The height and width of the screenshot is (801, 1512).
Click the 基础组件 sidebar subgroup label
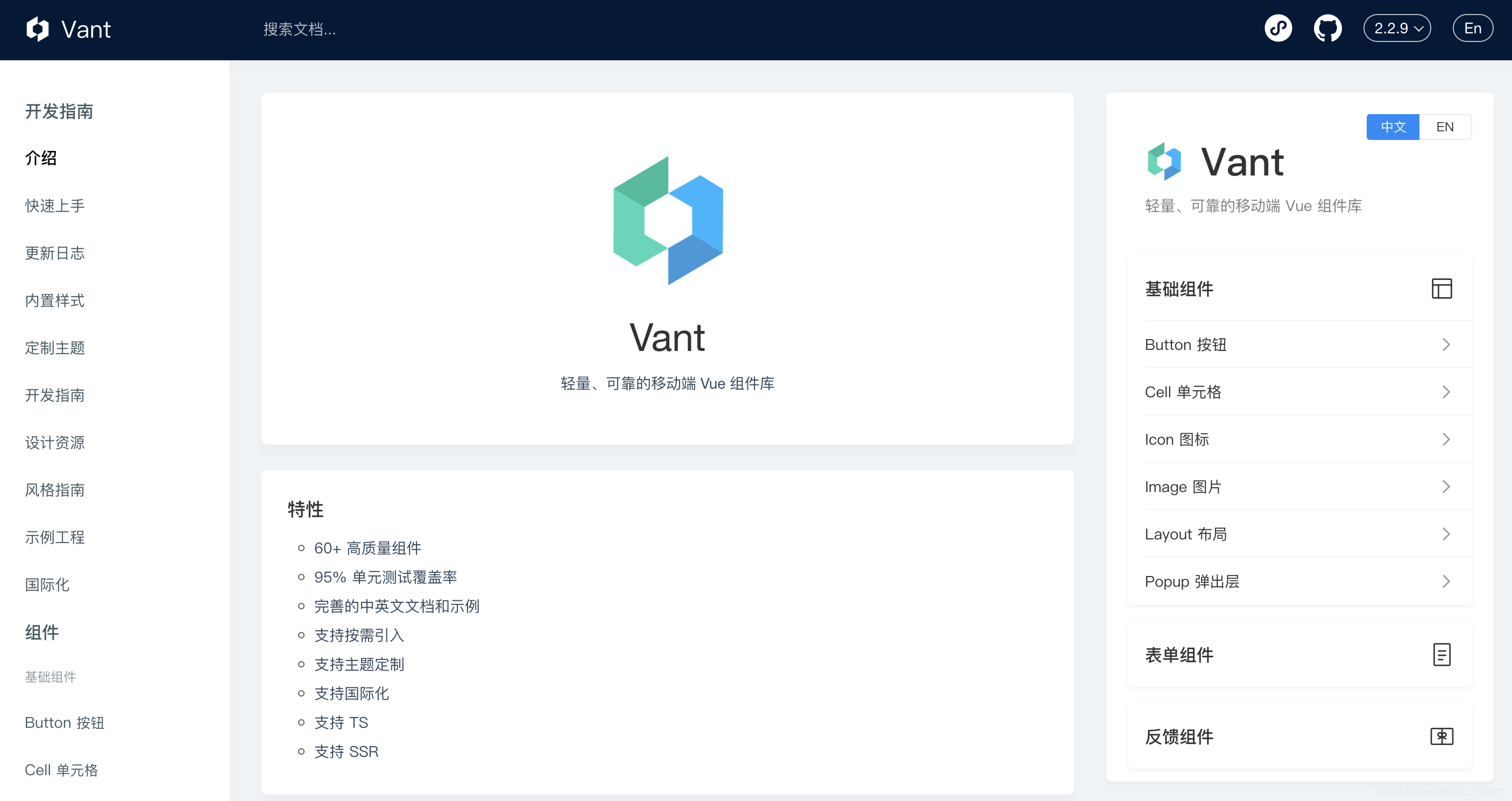51,677
